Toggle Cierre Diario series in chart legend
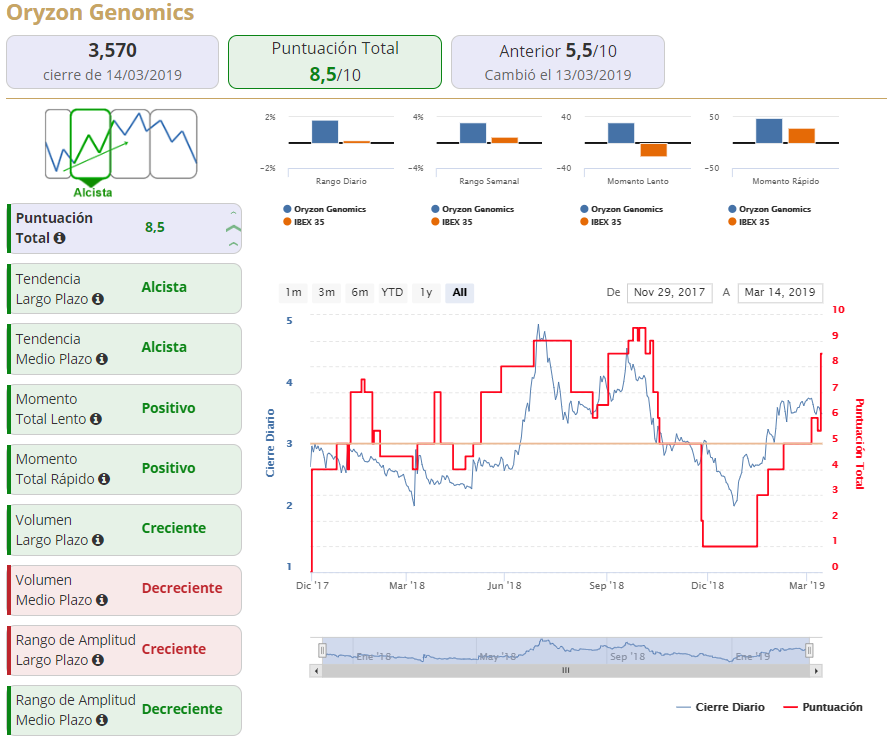This screenshot has width=887, height=740. click(x=720, y=707)
